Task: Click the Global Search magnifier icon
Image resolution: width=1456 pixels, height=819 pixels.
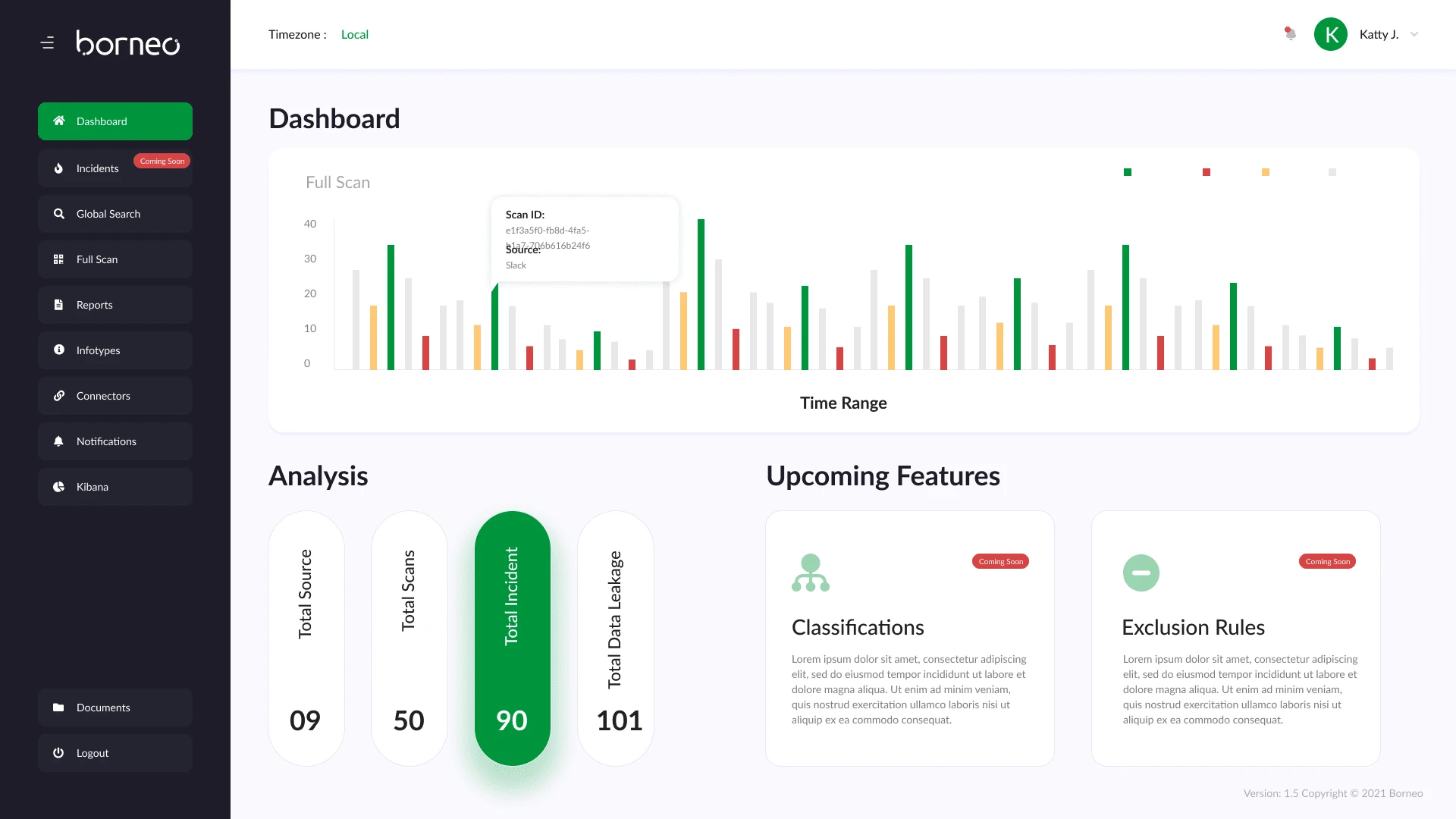Action: (x=59, y=214)
